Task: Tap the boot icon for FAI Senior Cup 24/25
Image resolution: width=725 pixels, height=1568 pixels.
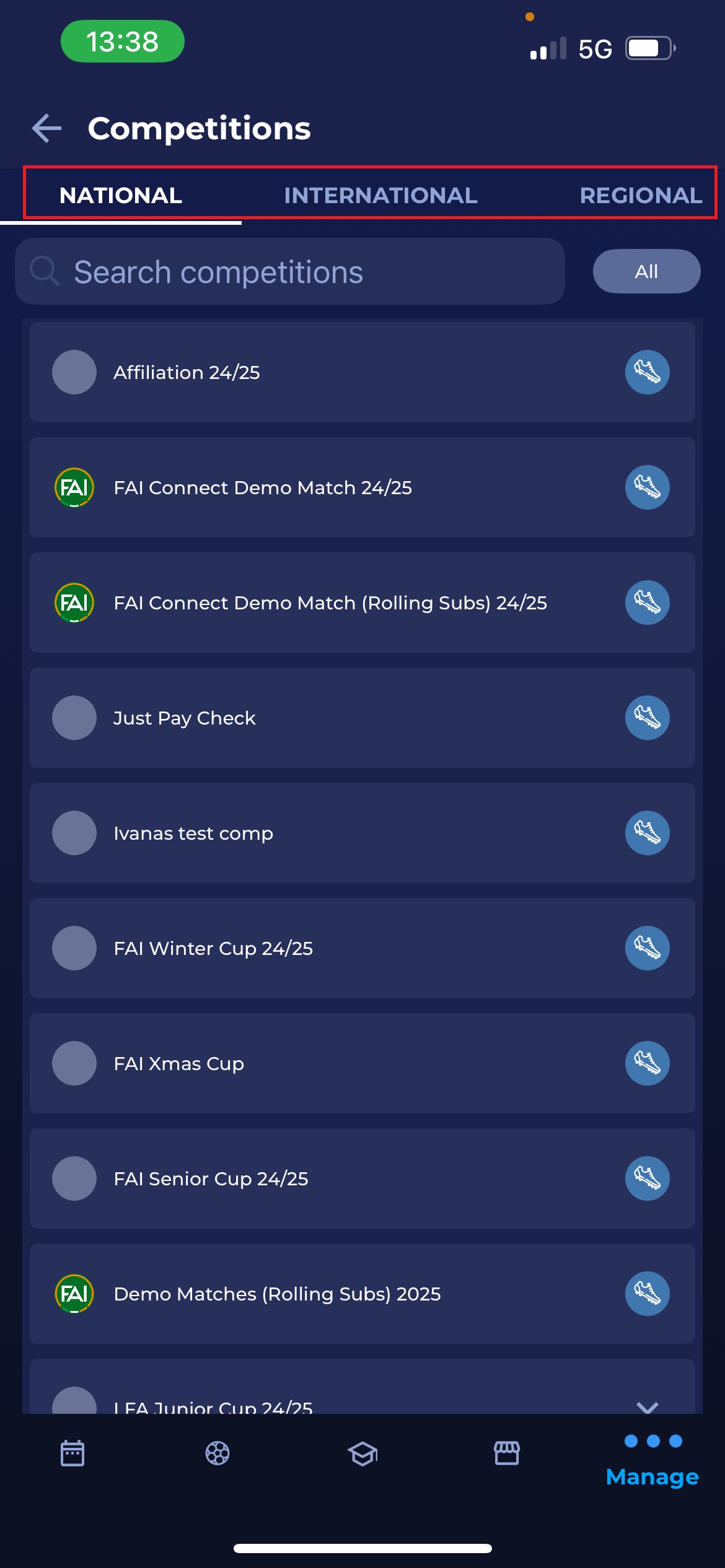Action: (x=647, y=1178)
